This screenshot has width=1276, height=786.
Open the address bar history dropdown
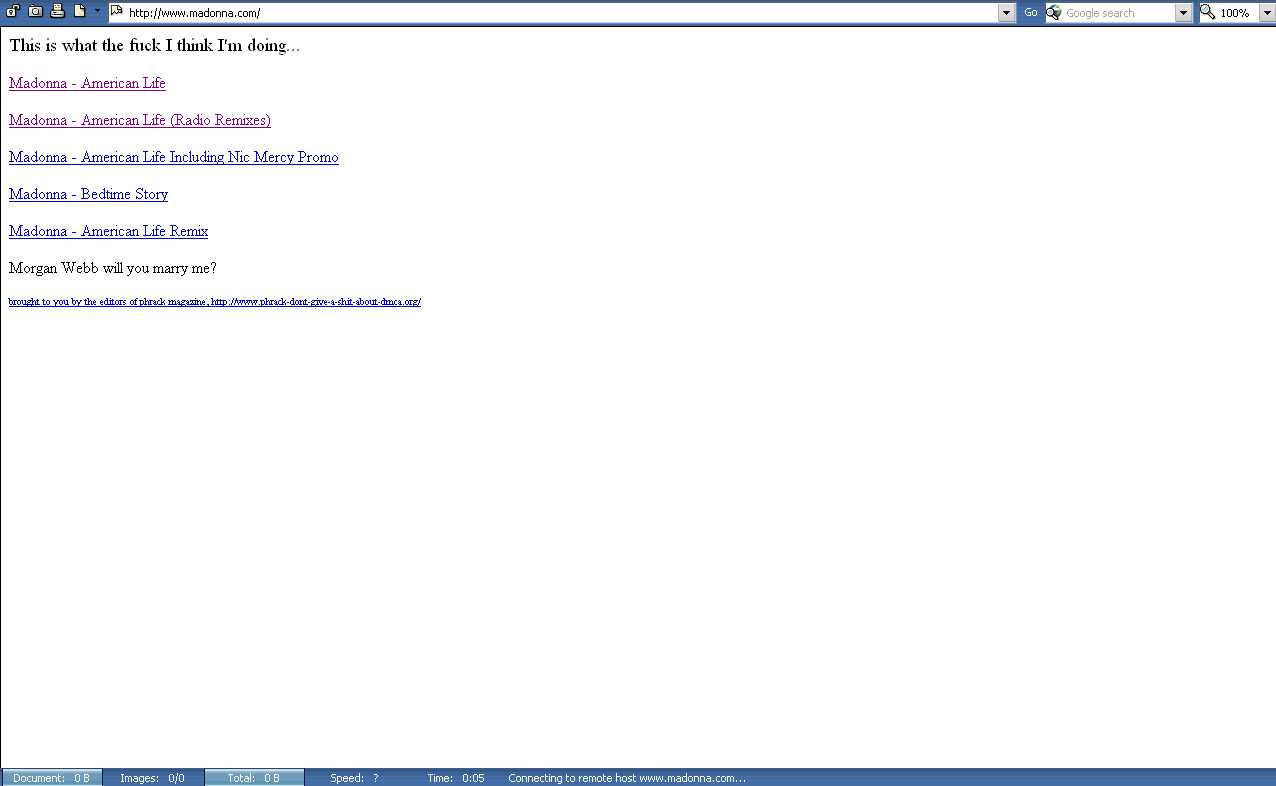click(1007, 13)
